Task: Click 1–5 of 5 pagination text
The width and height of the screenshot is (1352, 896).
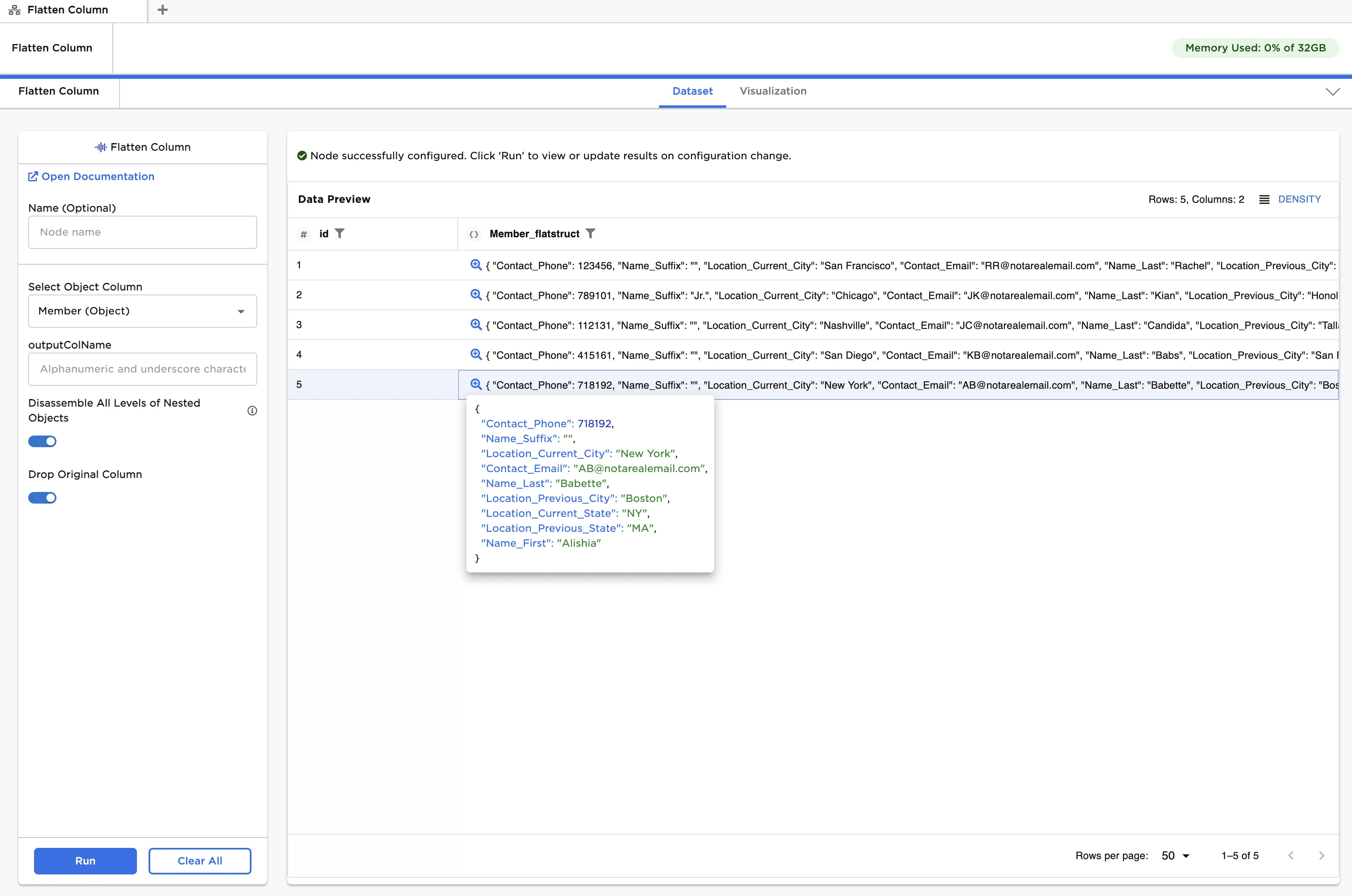Action: point(1240,855)
